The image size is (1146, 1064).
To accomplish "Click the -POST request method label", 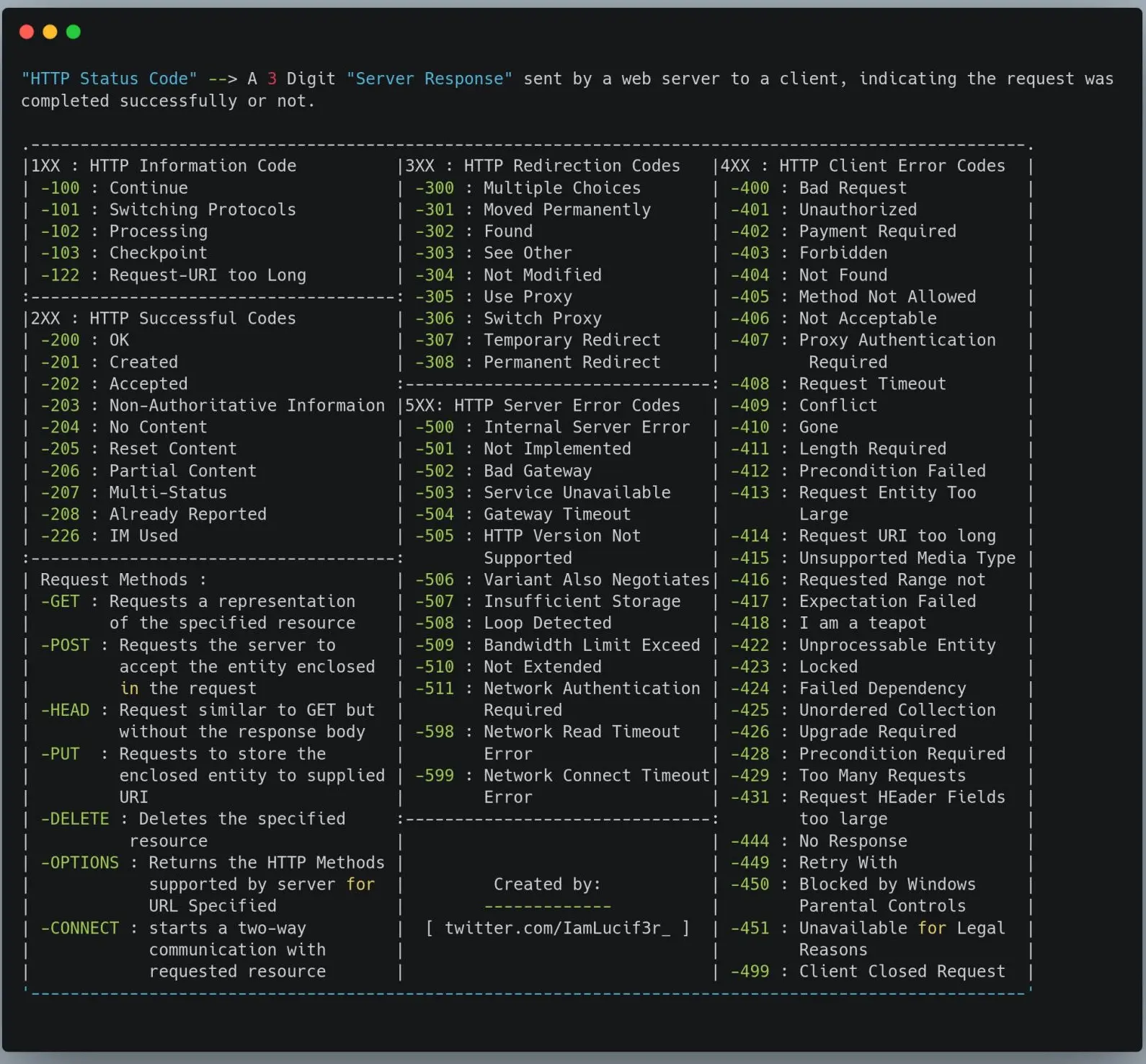I will pyautogui.click(x=65, y=645).
